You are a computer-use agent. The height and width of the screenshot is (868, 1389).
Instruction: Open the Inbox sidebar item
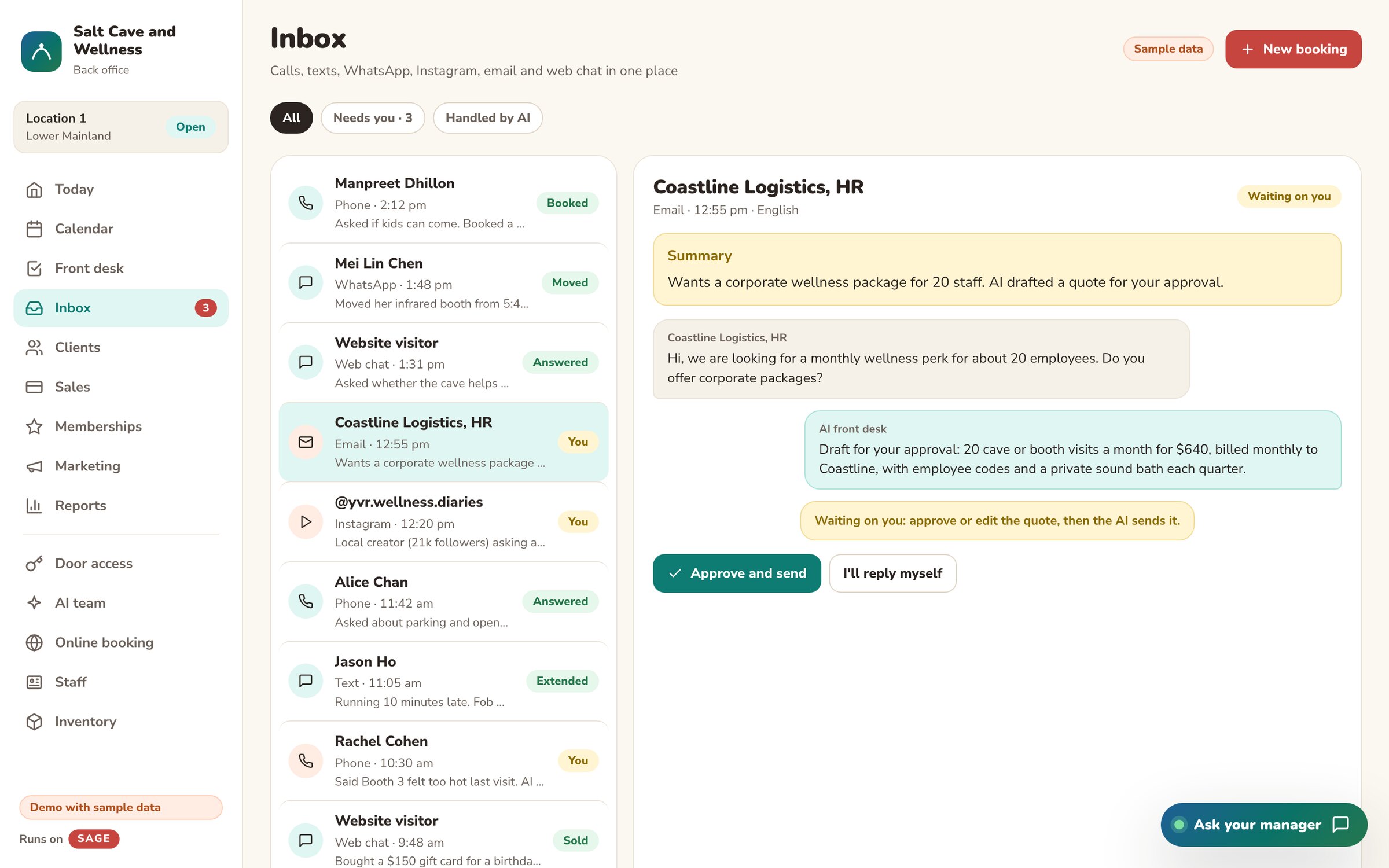(121, 308)
